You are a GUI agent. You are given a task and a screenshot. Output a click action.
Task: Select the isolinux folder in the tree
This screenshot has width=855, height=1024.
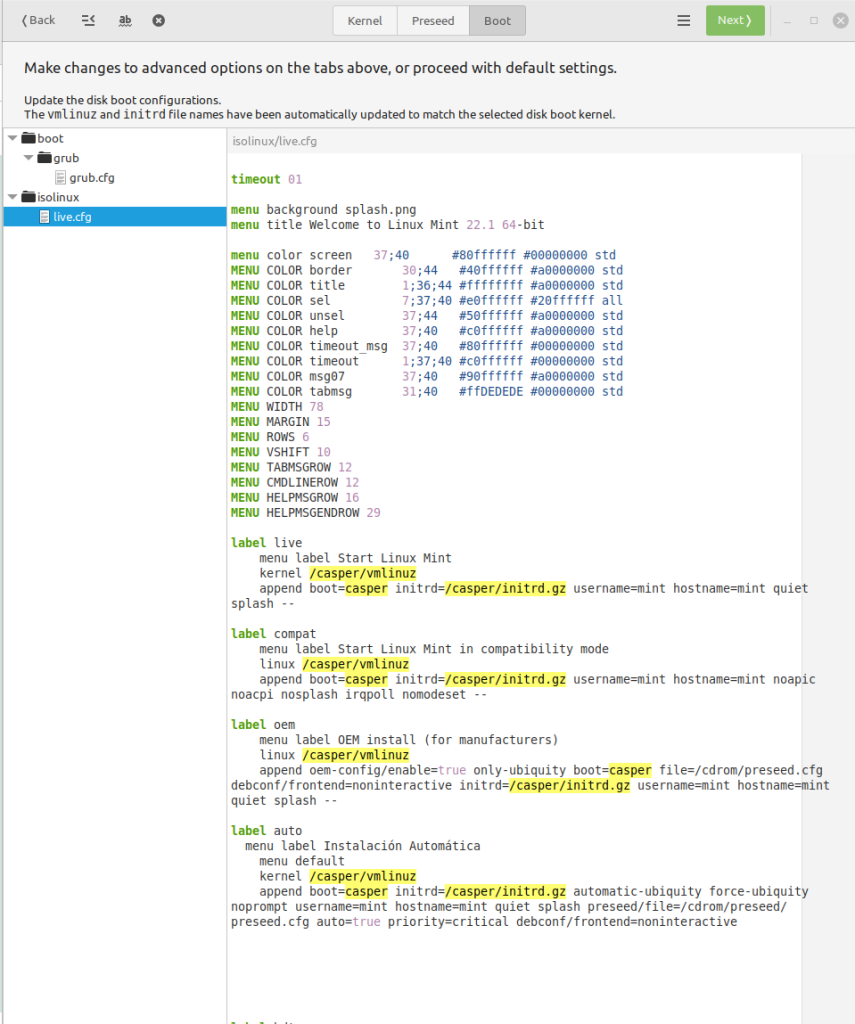point(58,197)
